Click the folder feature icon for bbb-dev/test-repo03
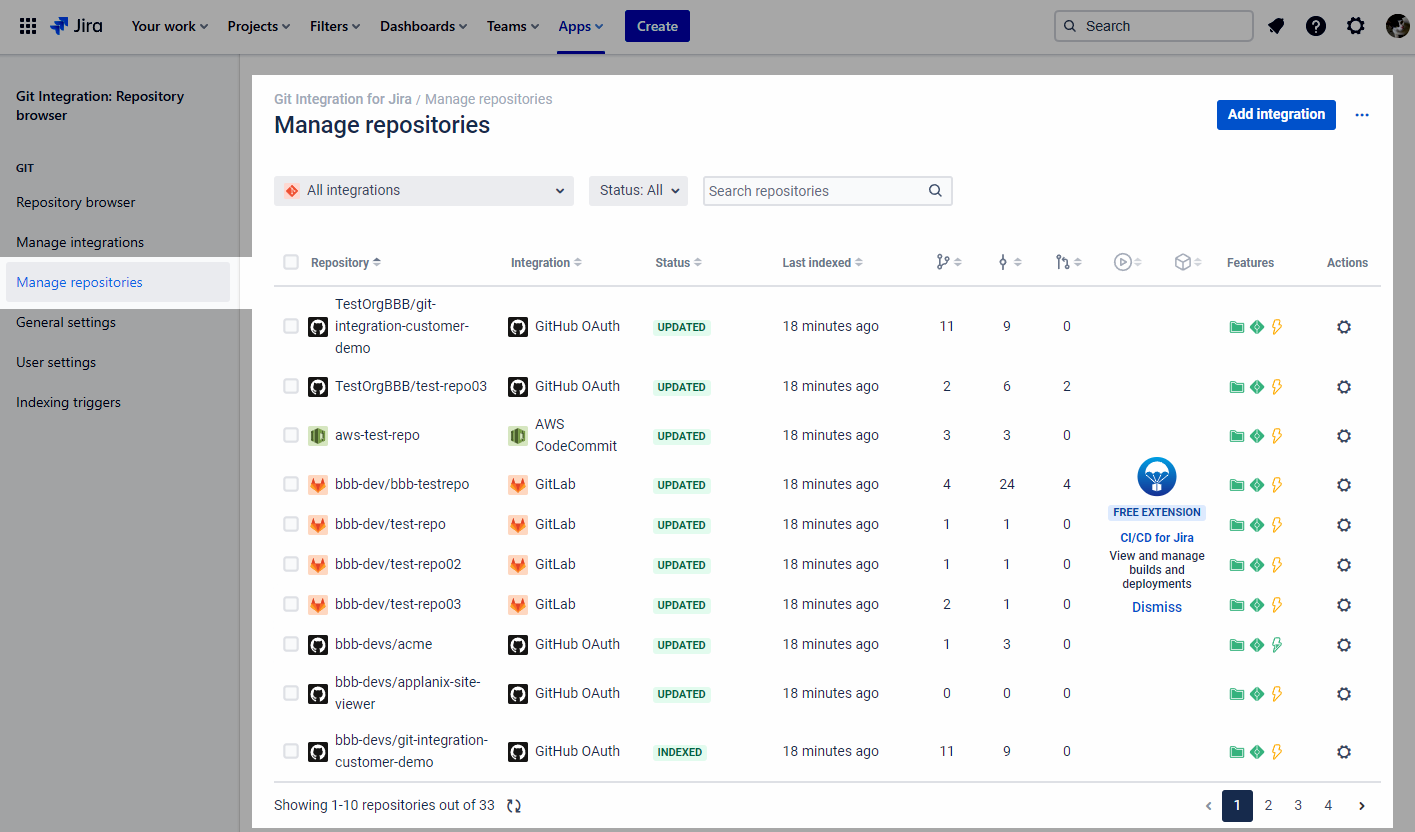The height and width of the screenshot is (832, 1415). click(x=1237, y=605)
